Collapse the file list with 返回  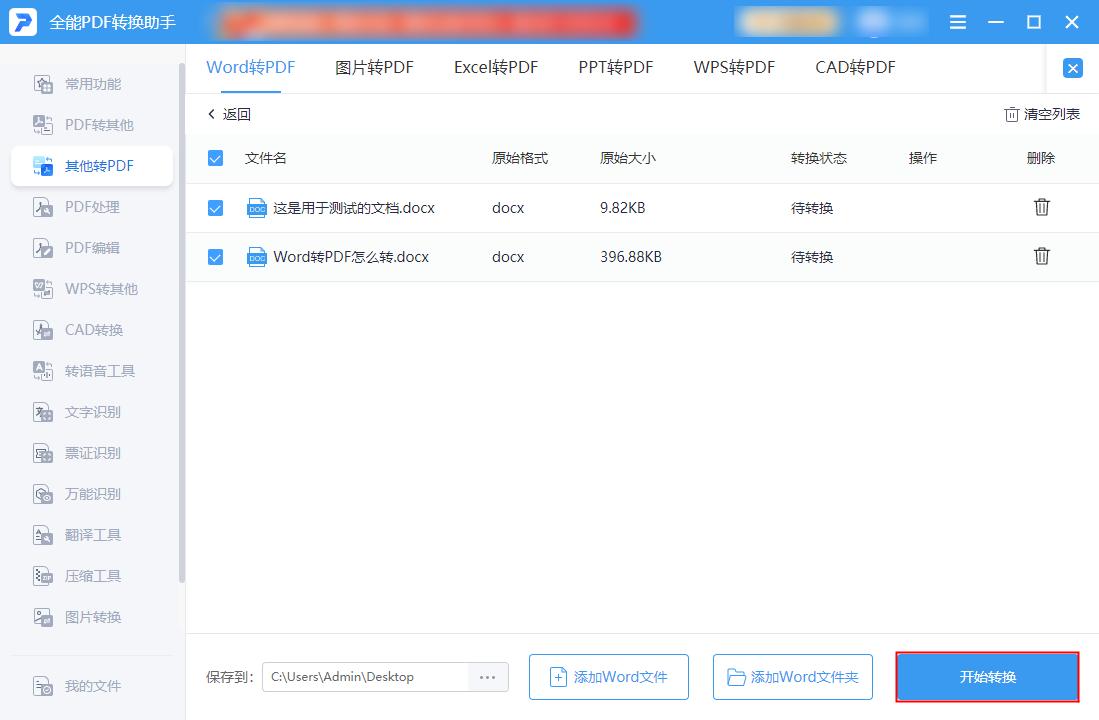[229, 114]
